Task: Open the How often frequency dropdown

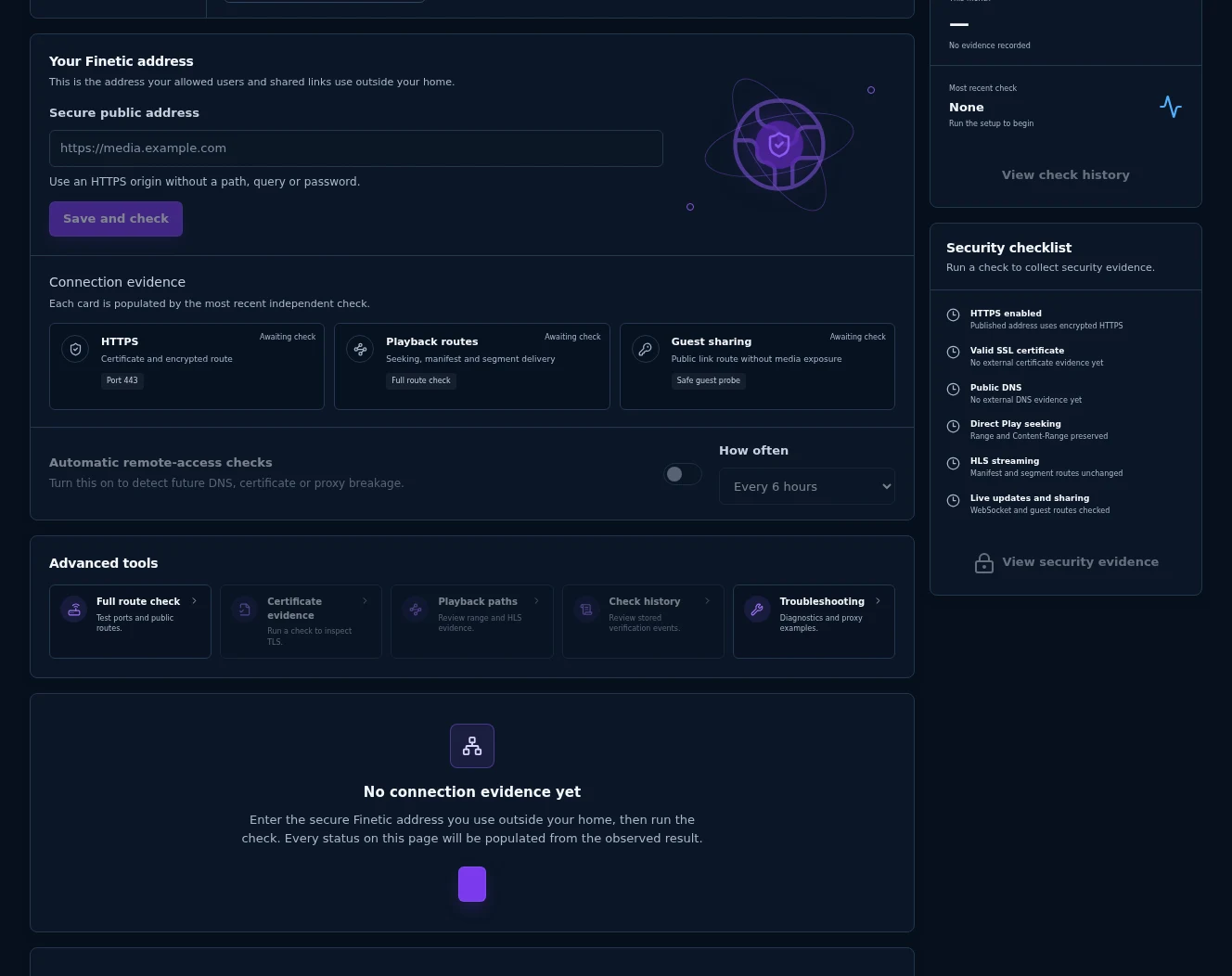Action: pos(807,486)
